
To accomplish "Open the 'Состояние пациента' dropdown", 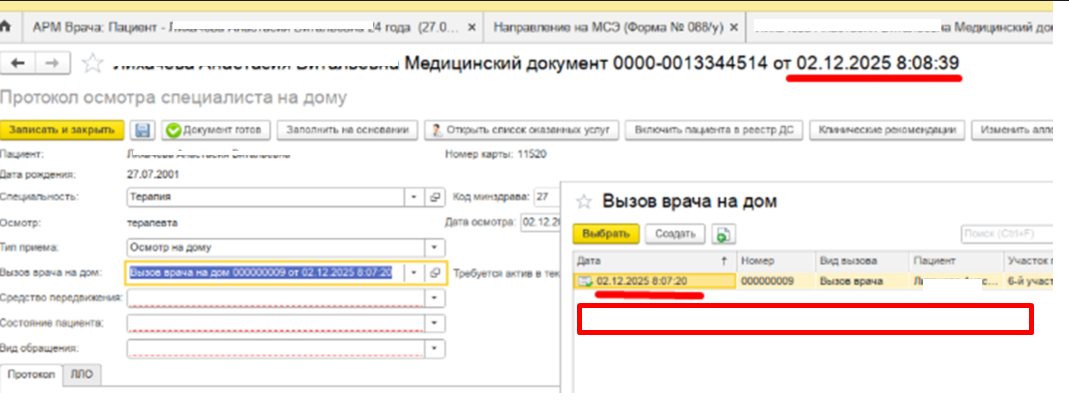I will pyautogui.click(x=433, y=324).
